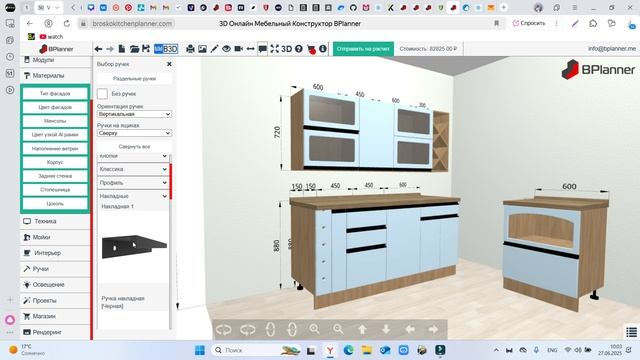Select the 'Тип фасадов' material option
This screenshot has width=640, height=360.
[x=55, y=93]
